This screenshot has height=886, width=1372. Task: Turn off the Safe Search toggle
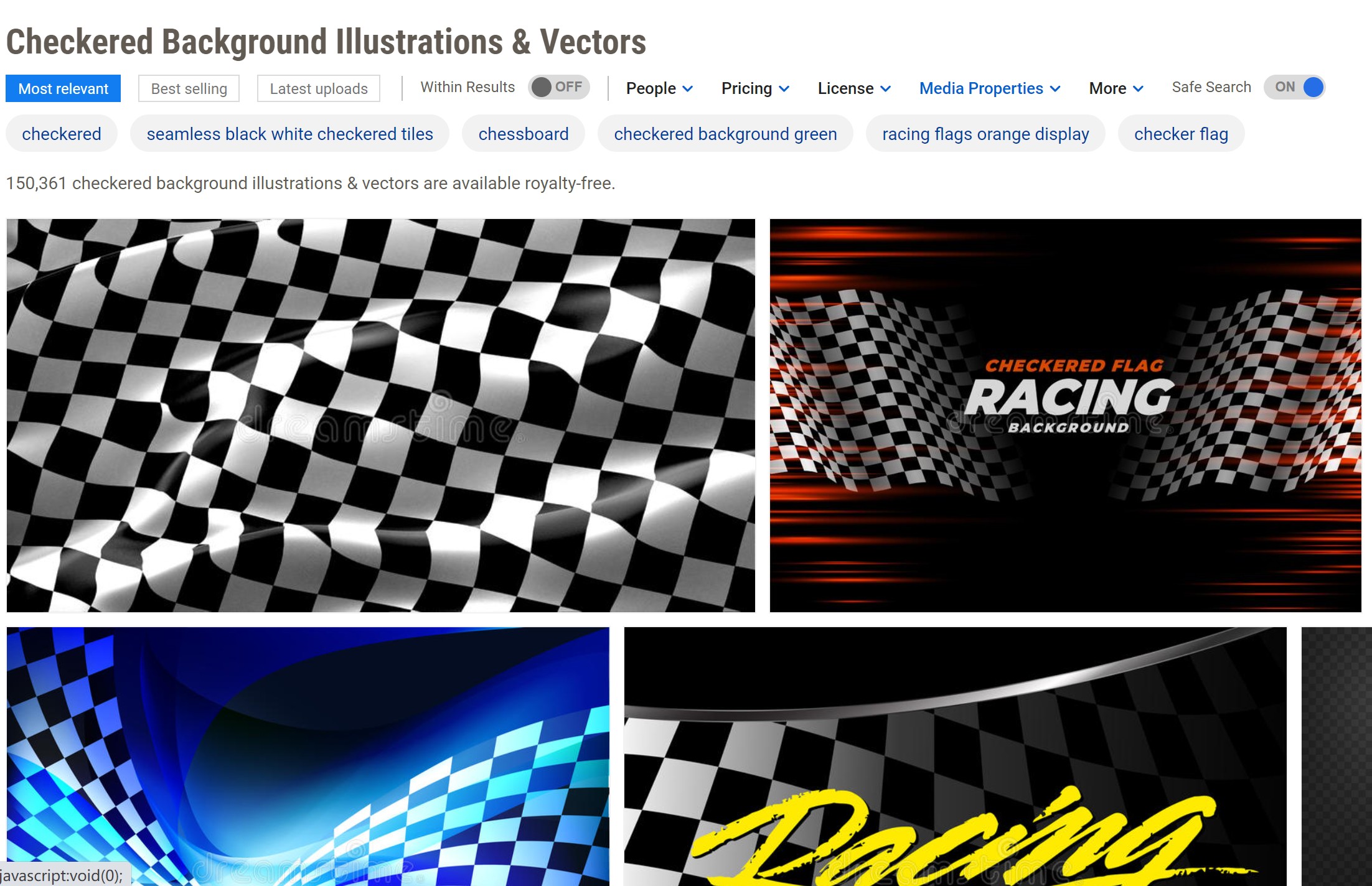(1294, 87)
